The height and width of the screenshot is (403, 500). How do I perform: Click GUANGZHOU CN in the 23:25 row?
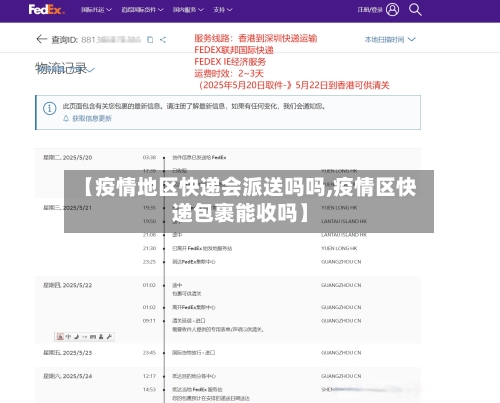tap(341, 262)
